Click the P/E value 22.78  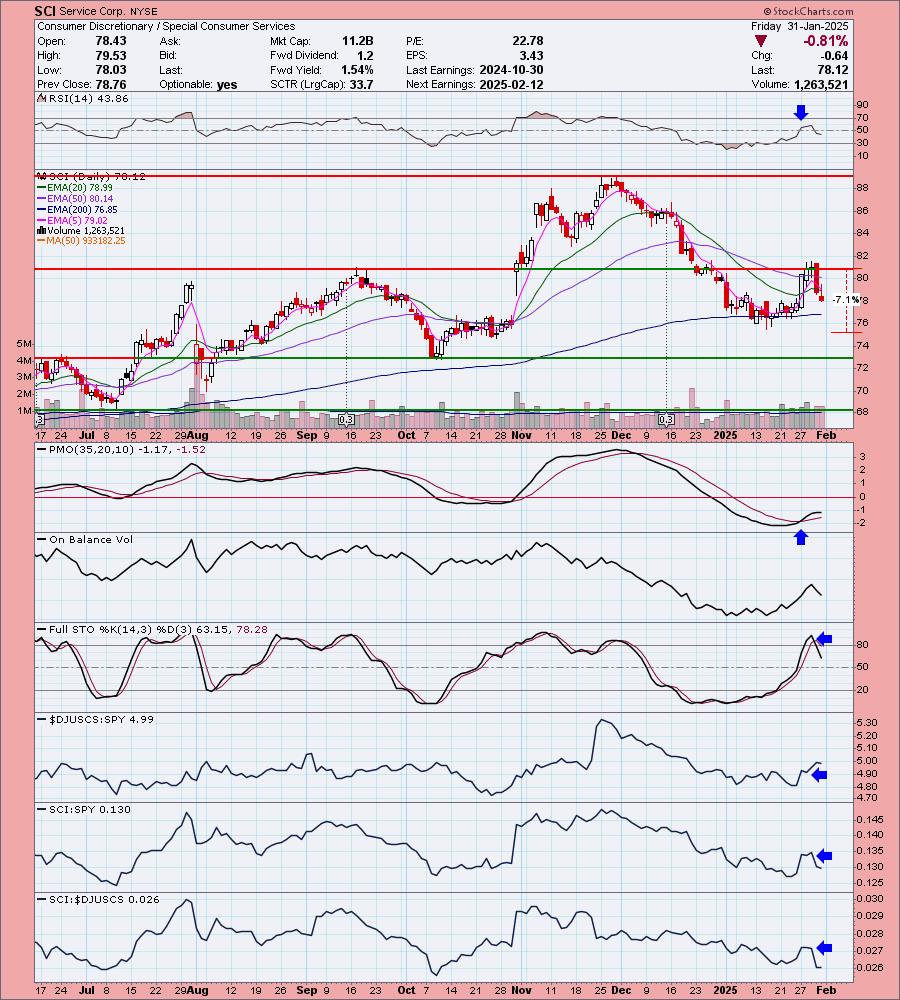528,41
